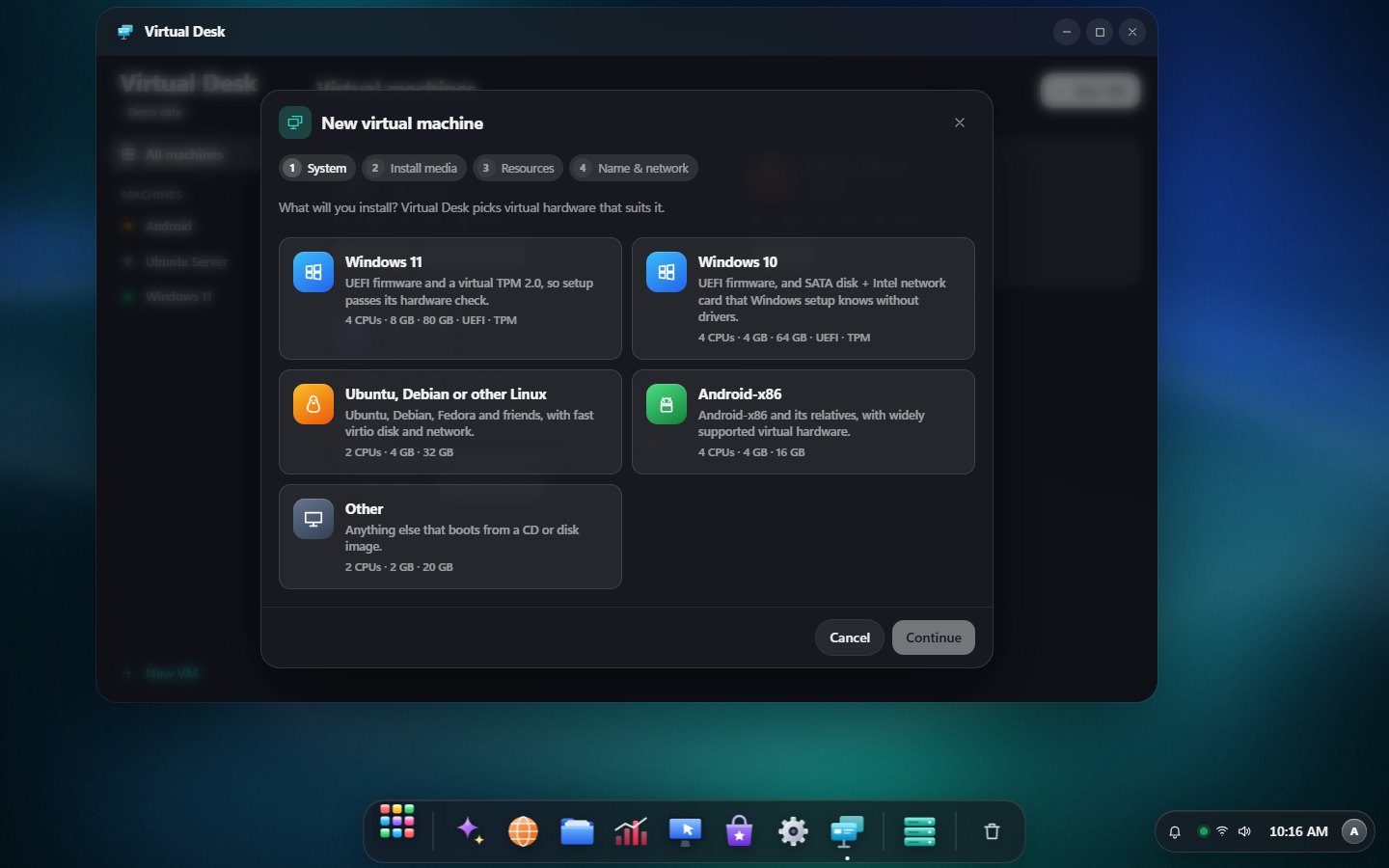Cancel the new virtual machine wizard
Screen dimensions: 1389x868
(850, 637)
